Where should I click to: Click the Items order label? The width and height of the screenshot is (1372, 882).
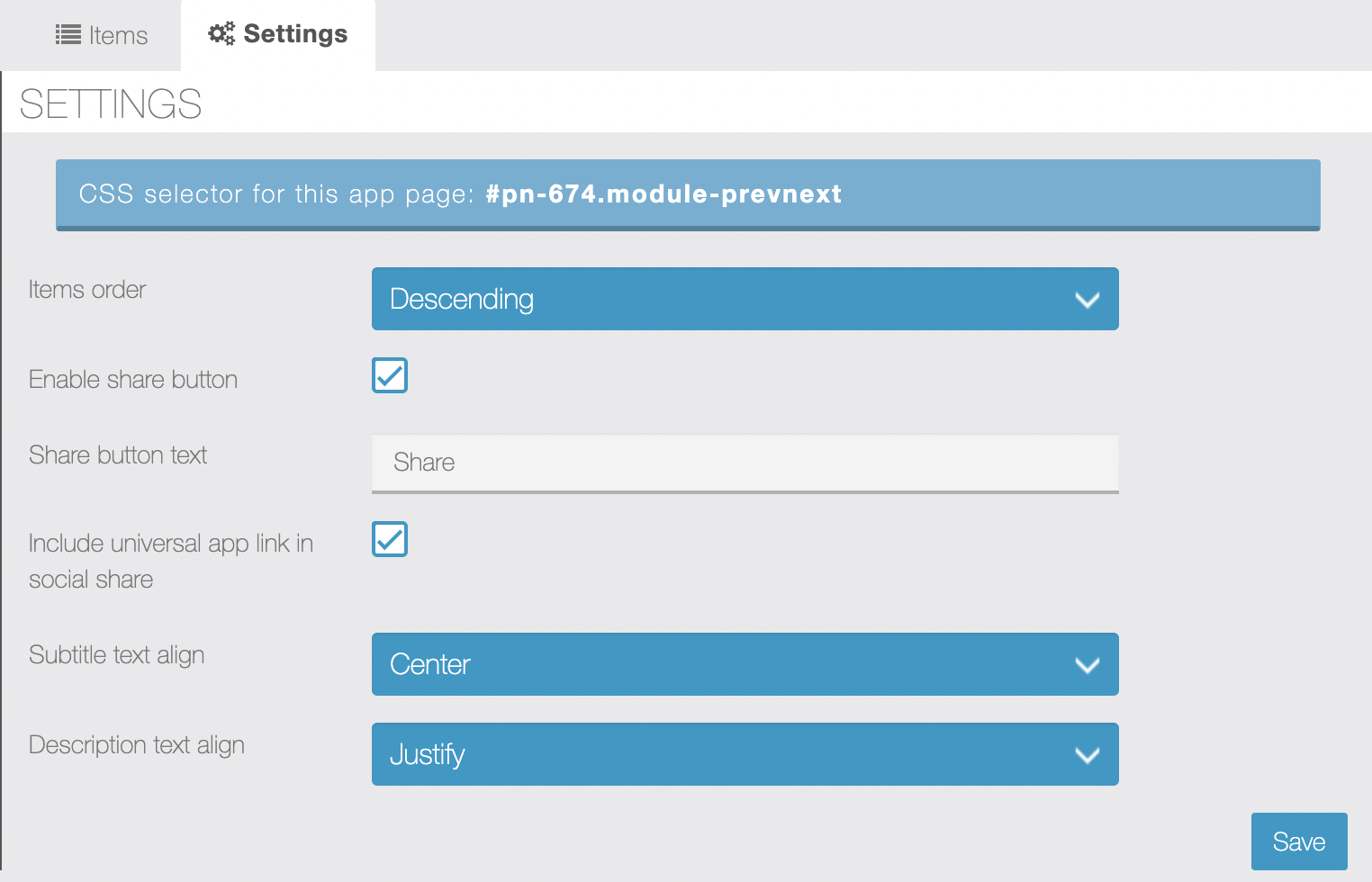coord(87,290)
